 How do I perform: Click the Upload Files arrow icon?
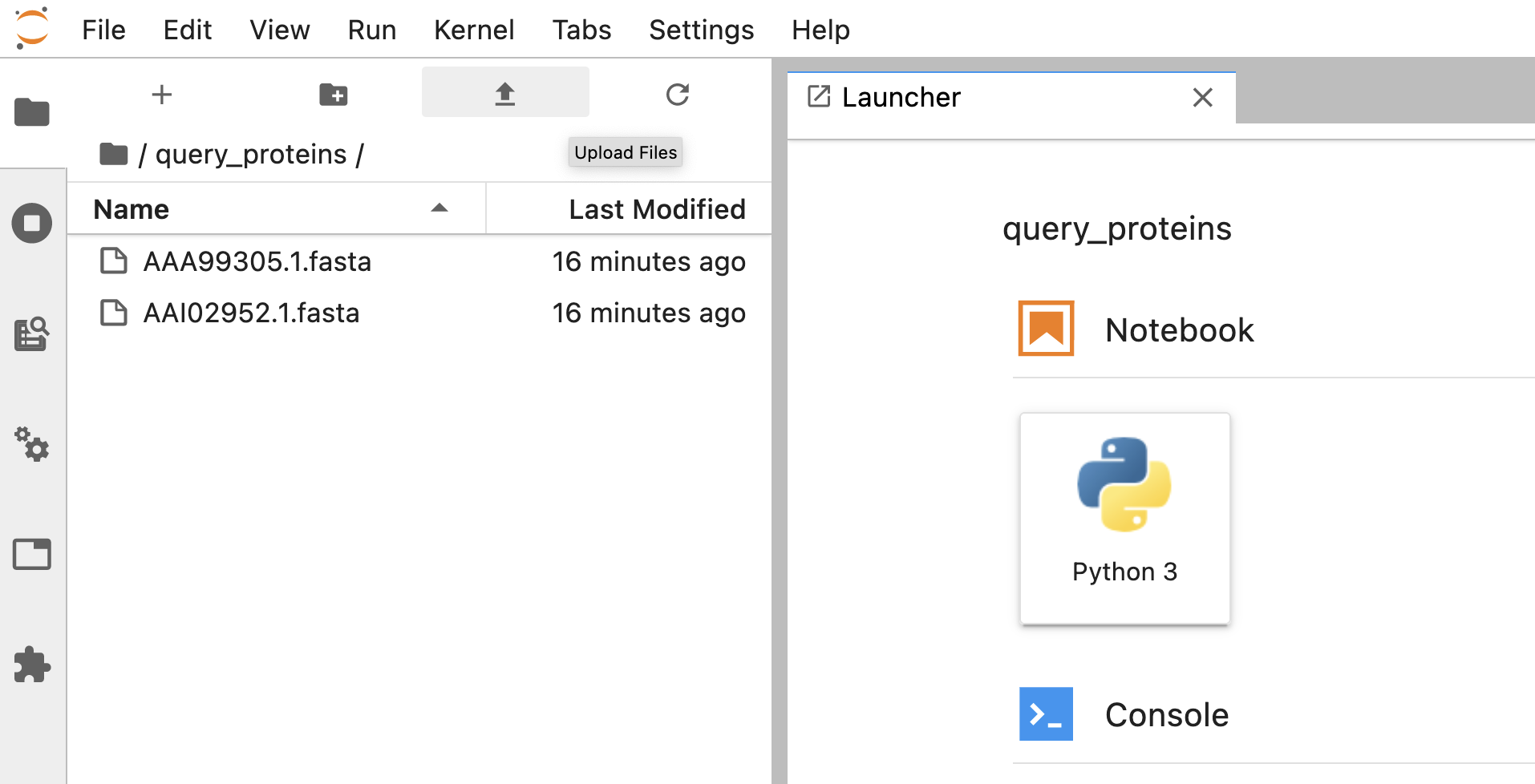[x=504, y=95]
